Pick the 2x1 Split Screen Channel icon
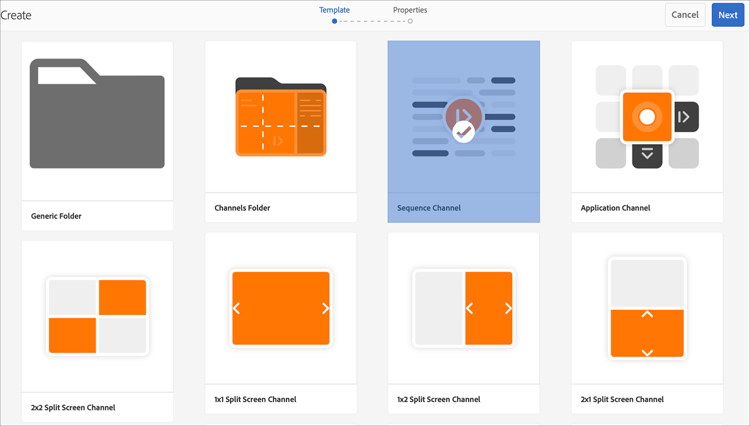This screenshot has width=750, height=426. pos(647,308)
